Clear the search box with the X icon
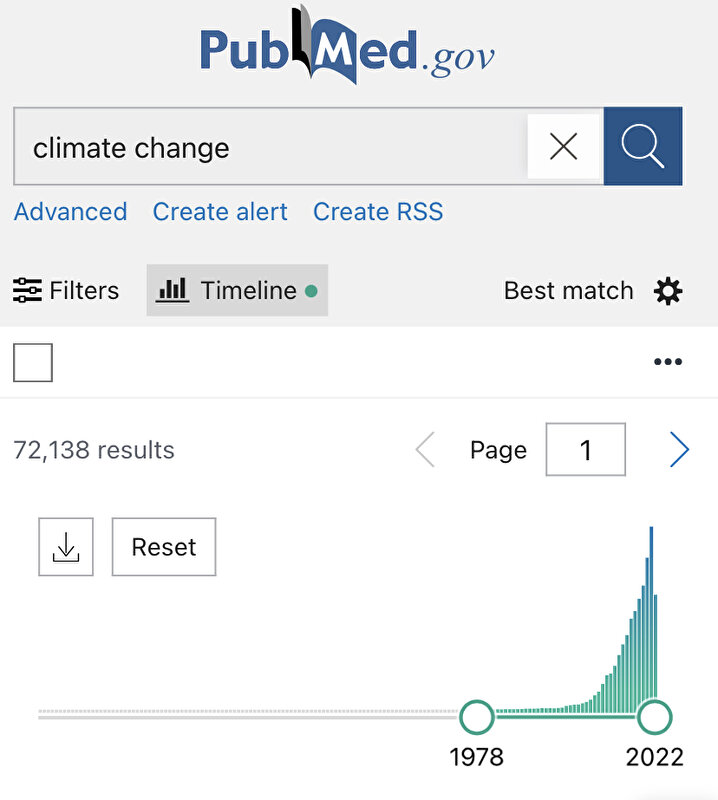The height and width of the screenshot is (800, 718). click(x=563, y=146)
